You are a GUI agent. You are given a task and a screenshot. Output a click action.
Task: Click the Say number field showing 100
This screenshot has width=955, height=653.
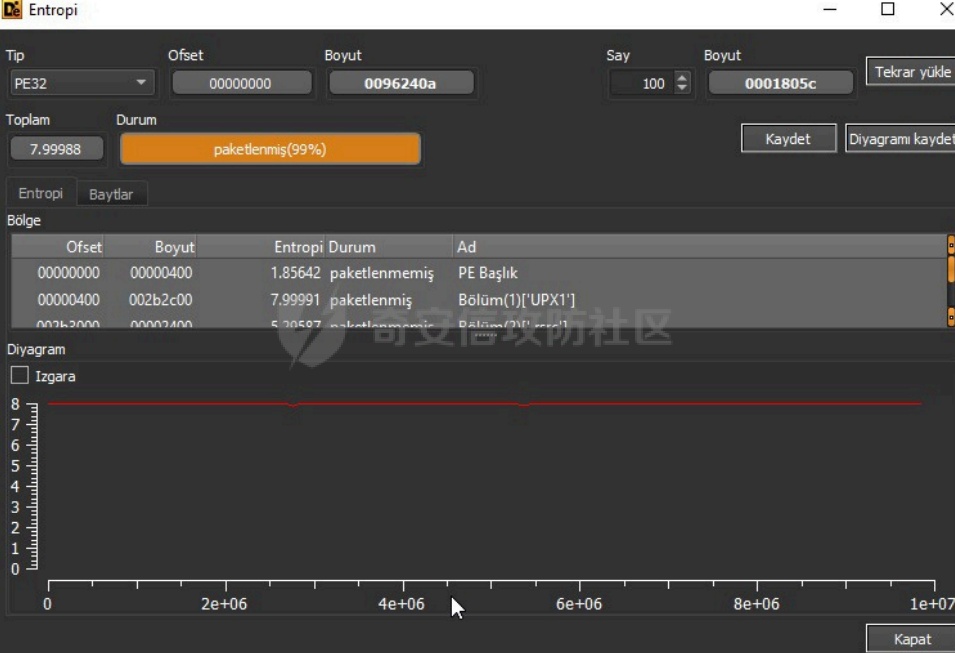[x=642, y=84]
